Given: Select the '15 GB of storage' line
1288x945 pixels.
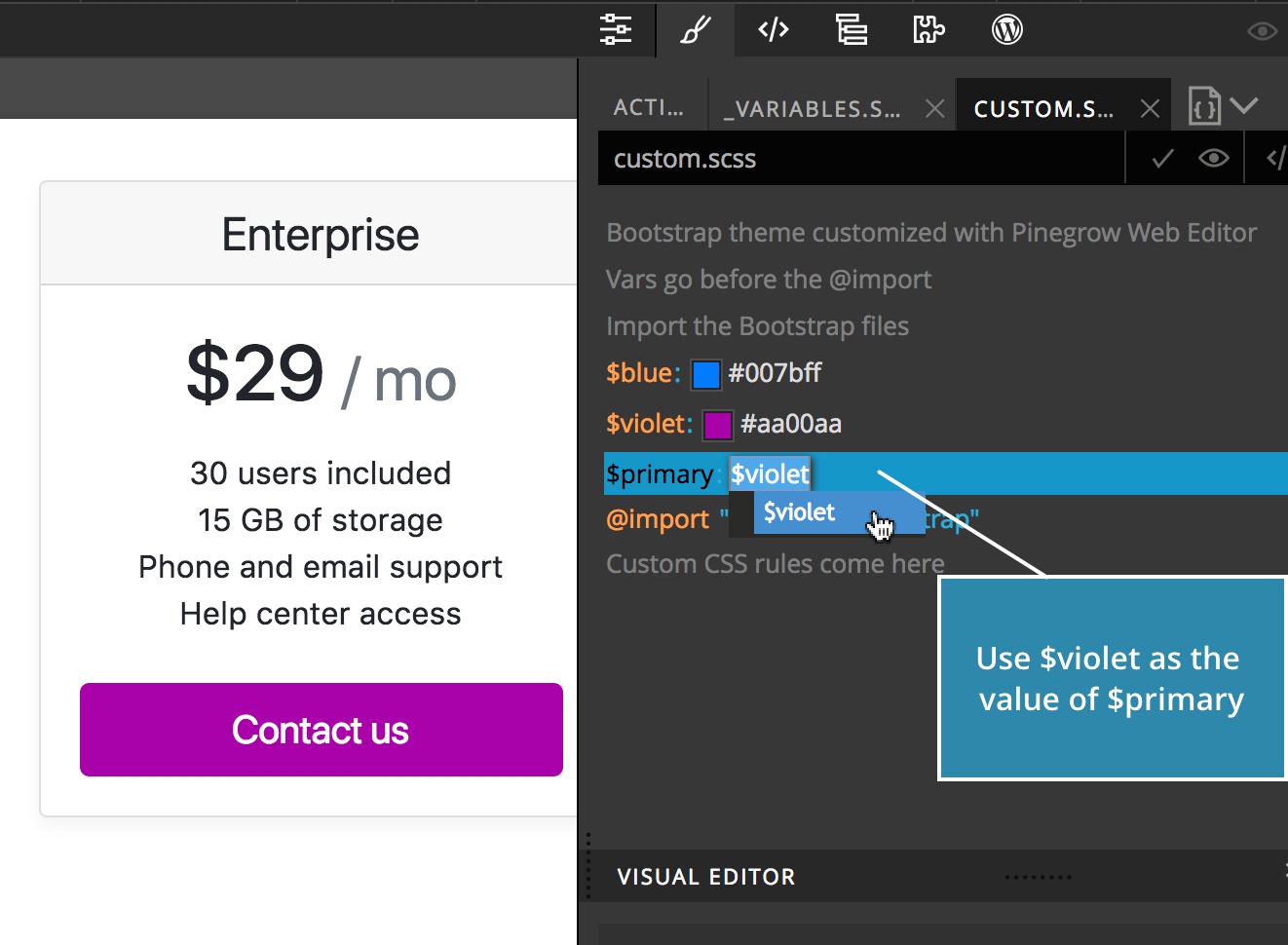Looking at the screenshot, I should [321, 520].
